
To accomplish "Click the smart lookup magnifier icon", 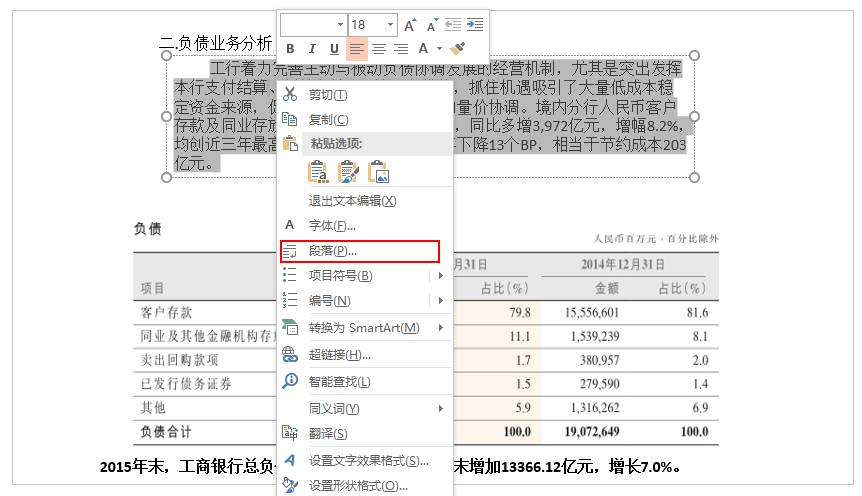I will click(x=290, y=381).
